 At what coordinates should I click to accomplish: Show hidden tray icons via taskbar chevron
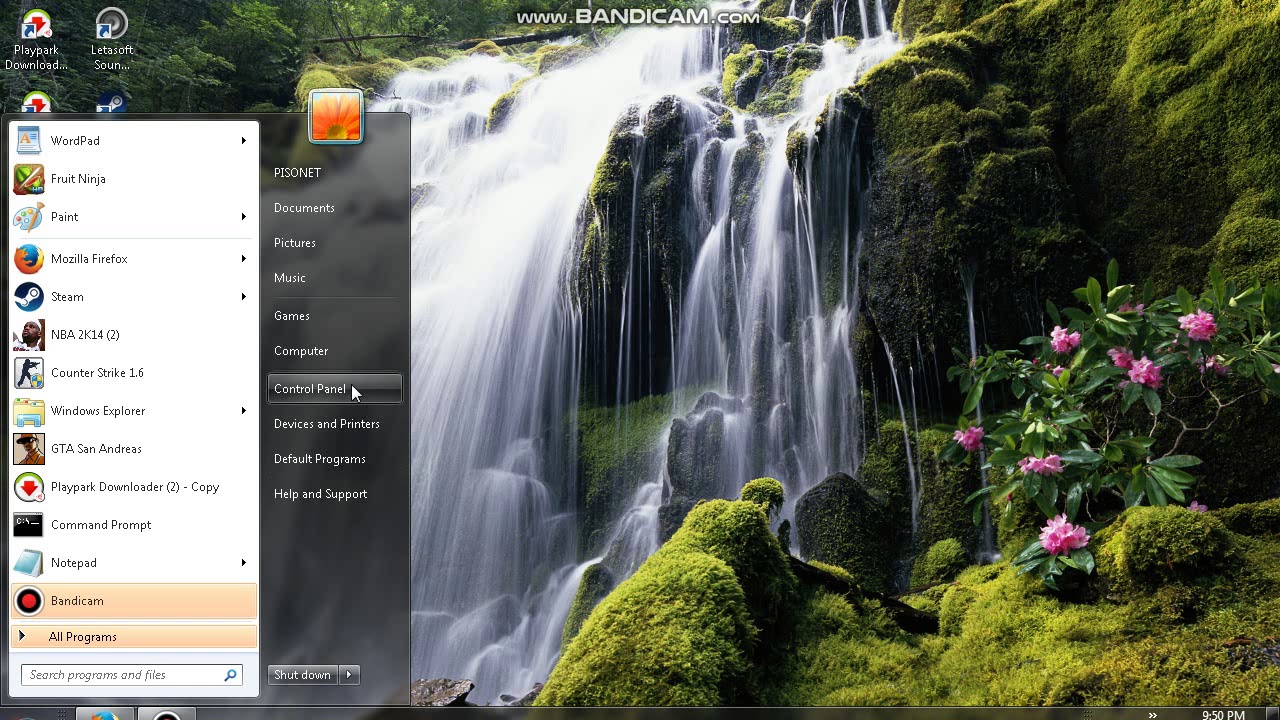tap(1152, 714)
